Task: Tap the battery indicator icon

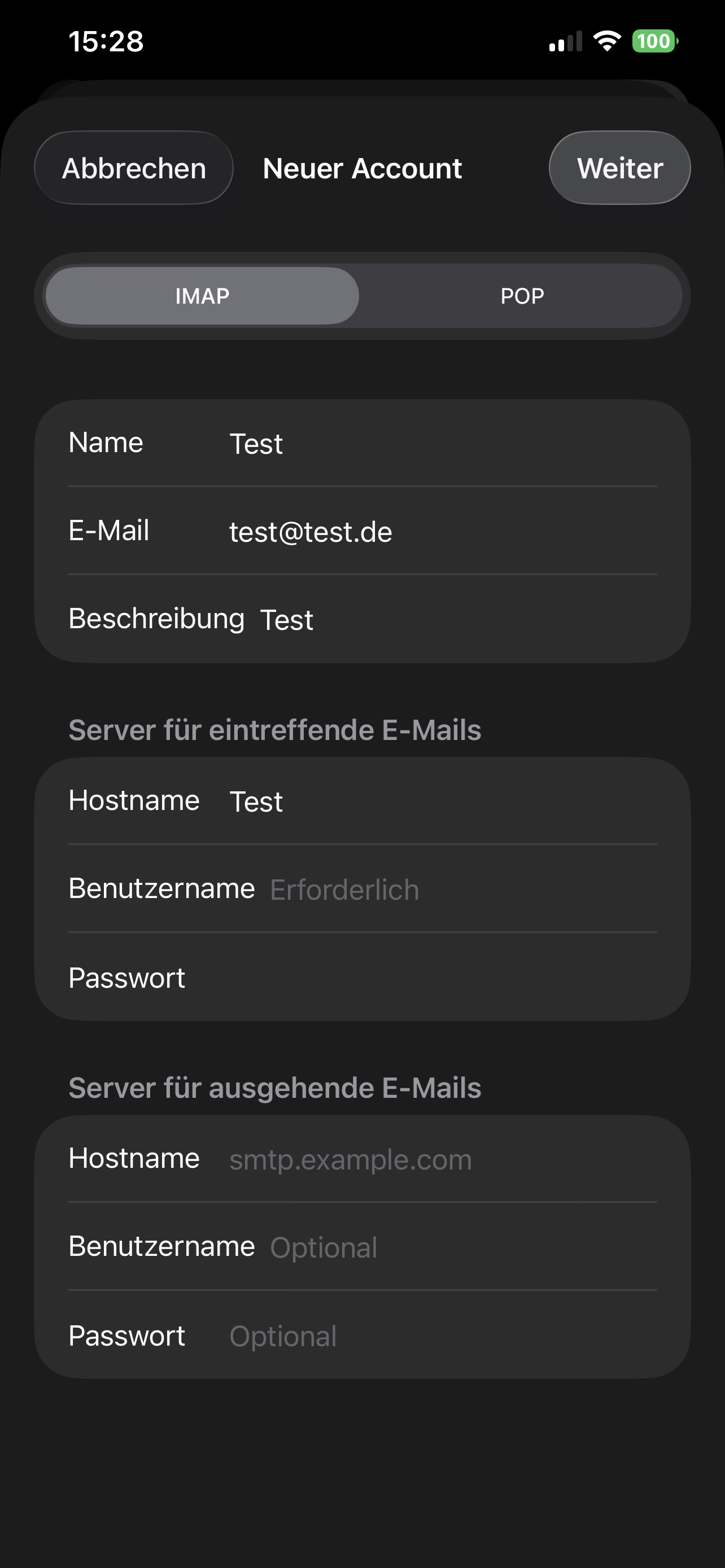Action: tap(654, 41)
